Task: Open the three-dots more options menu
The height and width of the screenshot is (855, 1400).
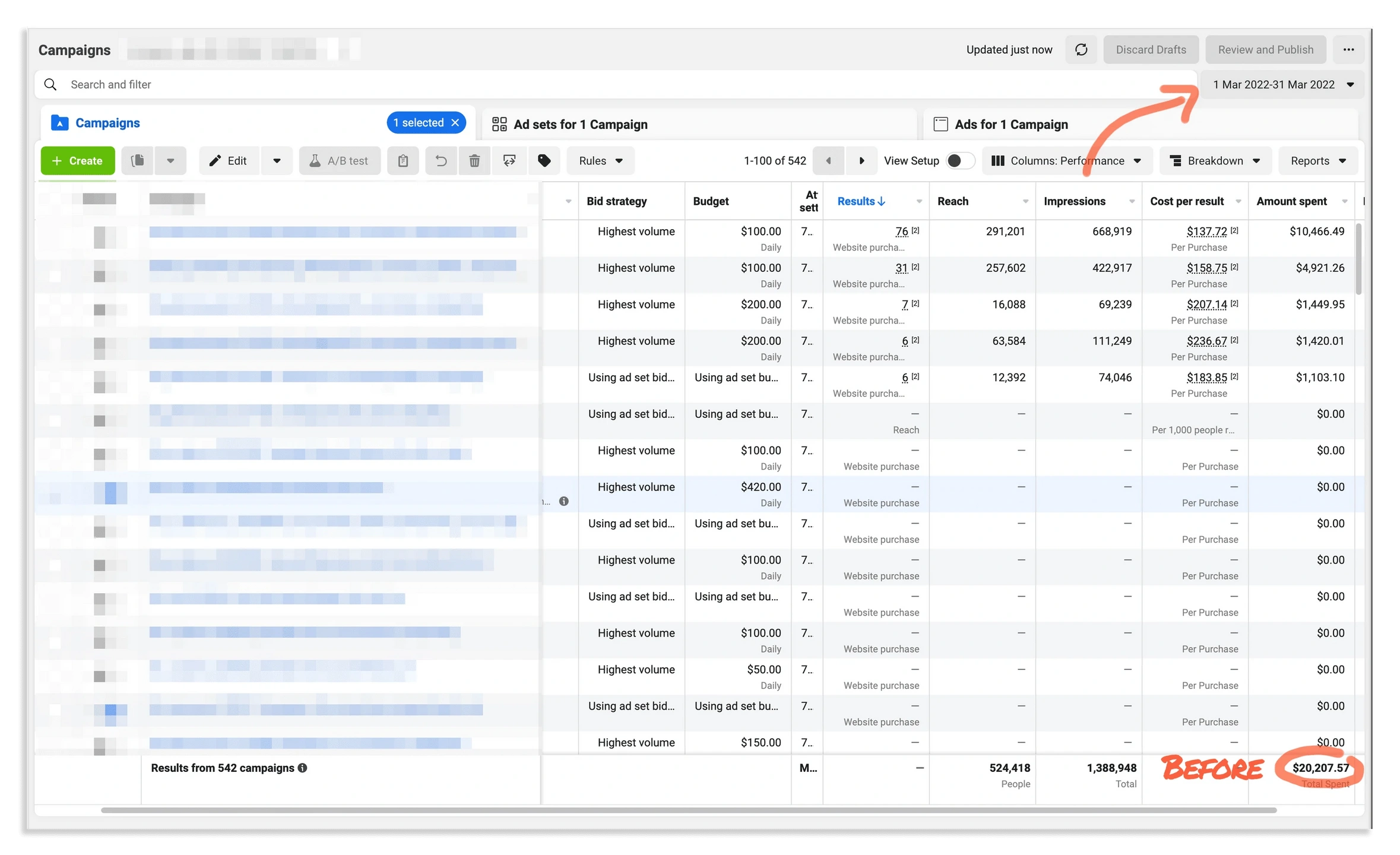Action: [1348, 50]
